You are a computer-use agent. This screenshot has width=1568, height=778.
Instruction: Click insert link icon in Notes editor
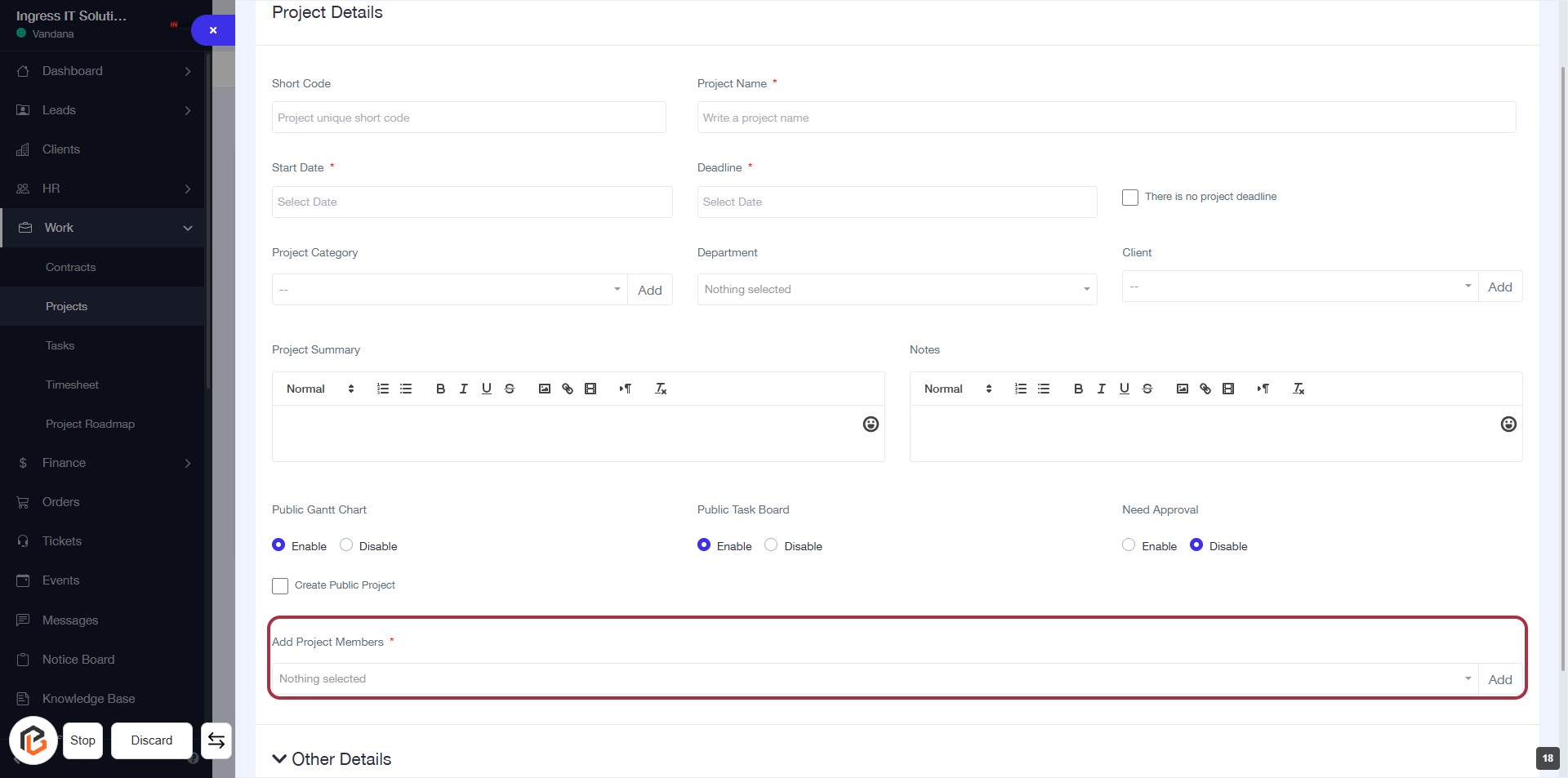coord(1205,389)
